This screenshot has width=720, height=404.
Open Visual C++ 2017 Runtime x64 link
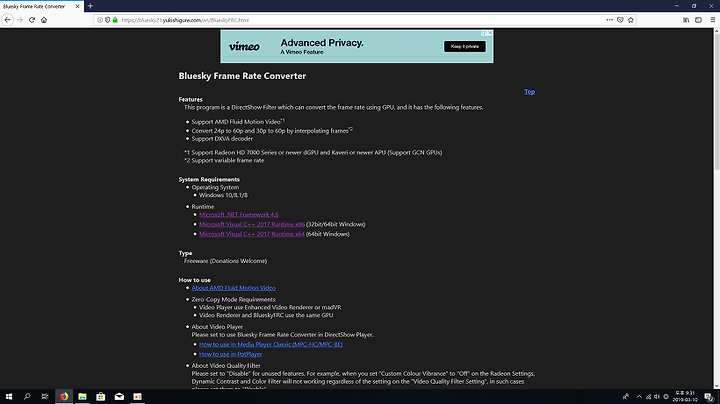point(252,234)
